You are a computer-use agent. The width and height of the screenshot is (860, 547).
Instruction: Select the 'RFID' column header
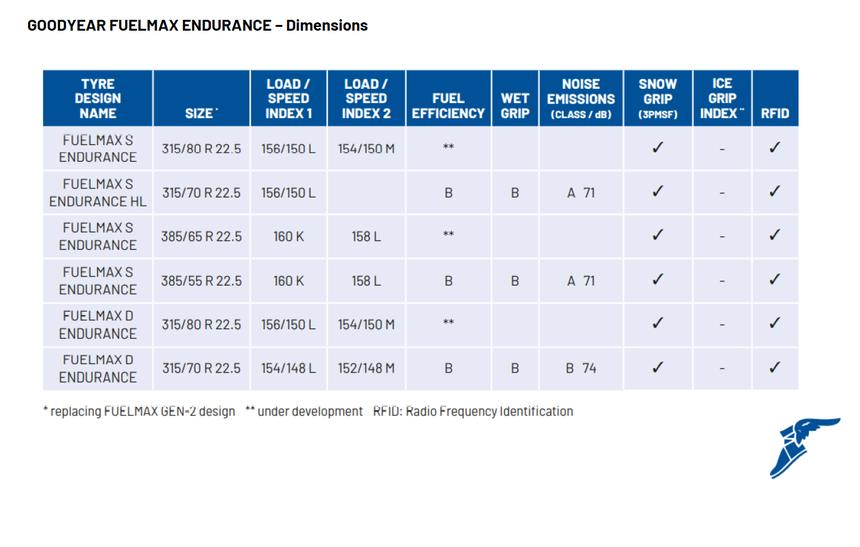775,98
